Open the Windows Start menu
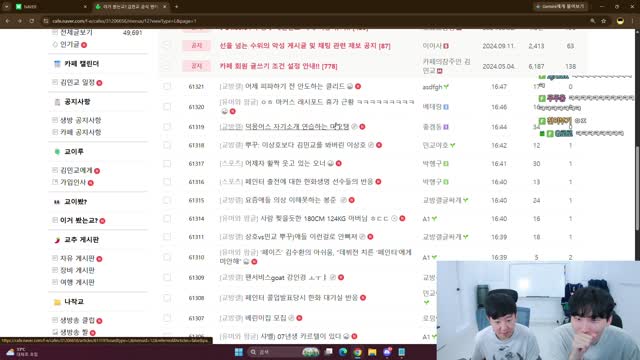 239,352
